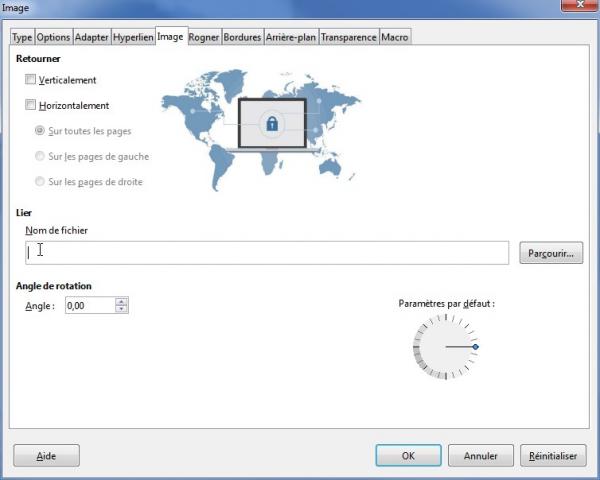Open the Transparence tab
The height and width of the screenshot is (480, 600).
click(x=350, y=37)
